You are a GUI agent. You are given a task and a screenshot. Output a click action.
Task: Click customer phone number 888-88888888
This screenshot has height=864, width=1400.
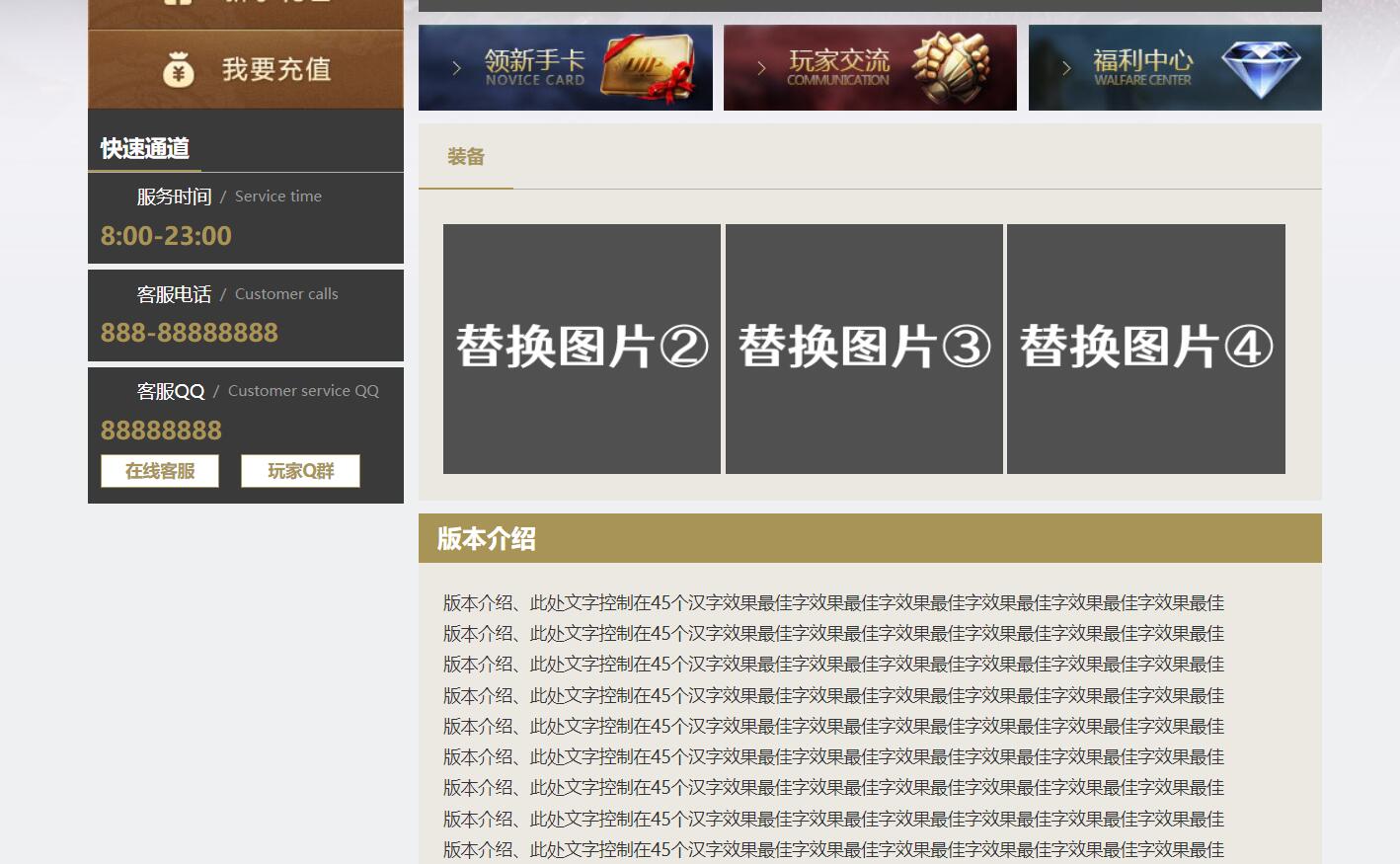[x=190, y=333]
